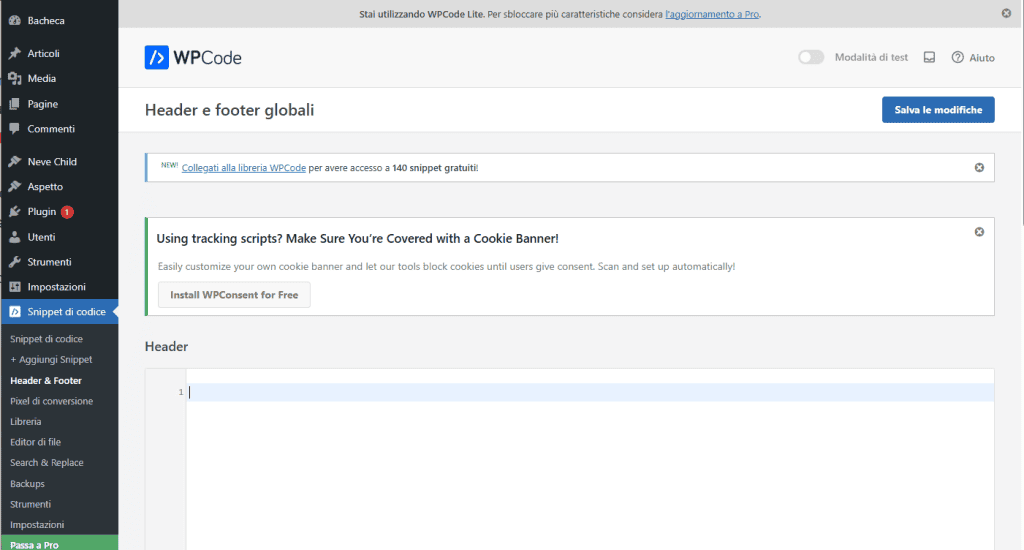Viewport: 1024px width, 550px height.
Task: Click Salva le modifiche button
Action: tap(938, 110)
